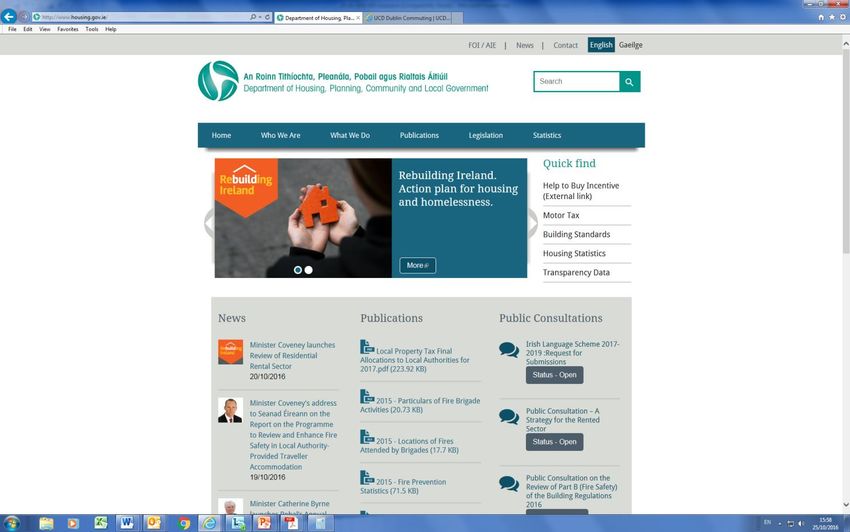
Task: Click the Local Property Tax document icon
Action: pyautogui.click(x=367, y=347)
